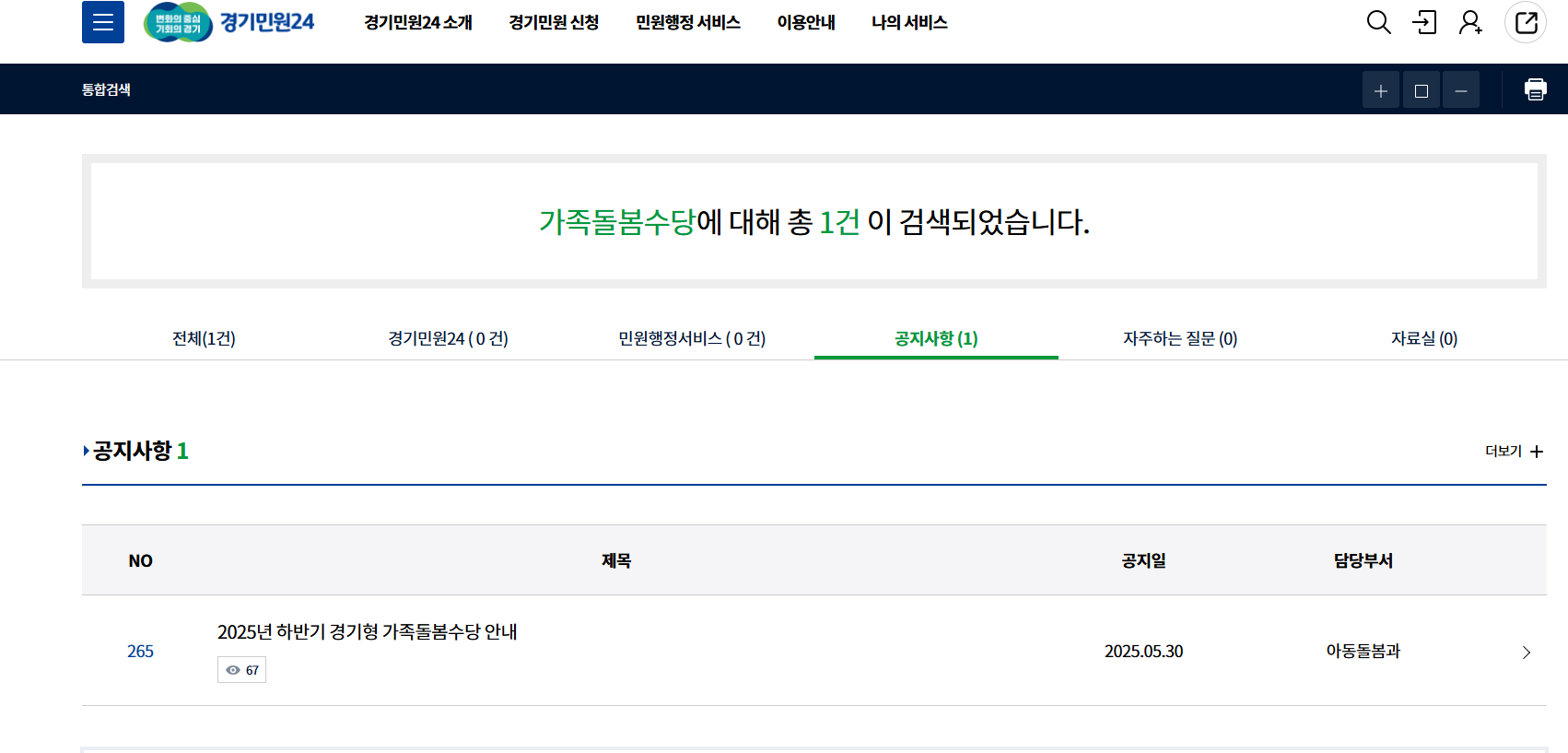This screenshot has width=1568, height=753.
Task: Click the external link share icon
Action: (1526, 22)
